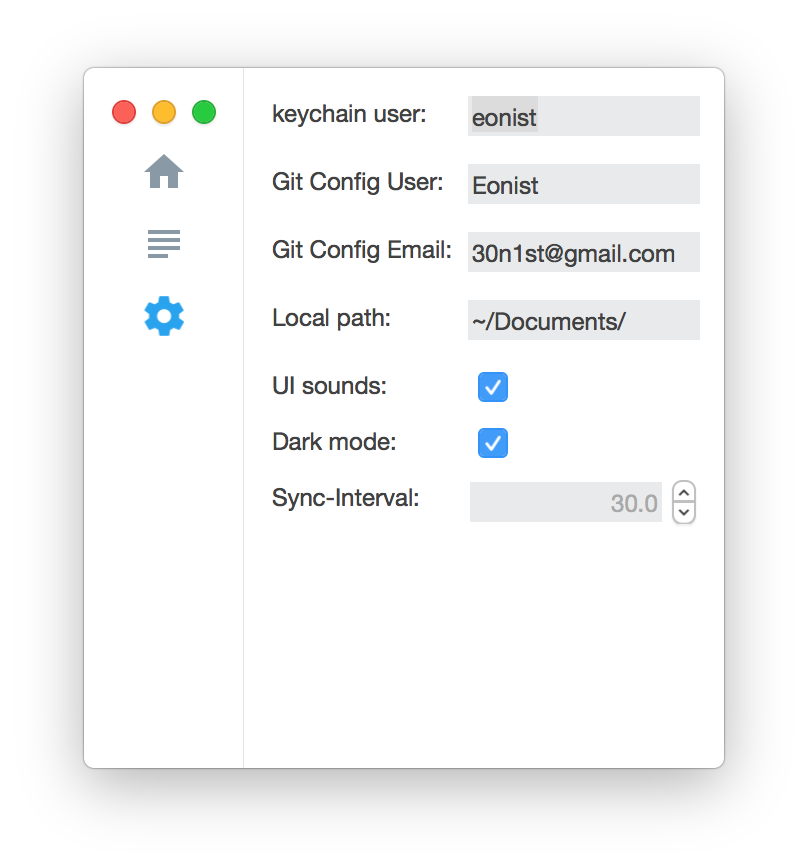Click the Local path field
The width and height of the screenshot is (808, 868).
point(583,320)
